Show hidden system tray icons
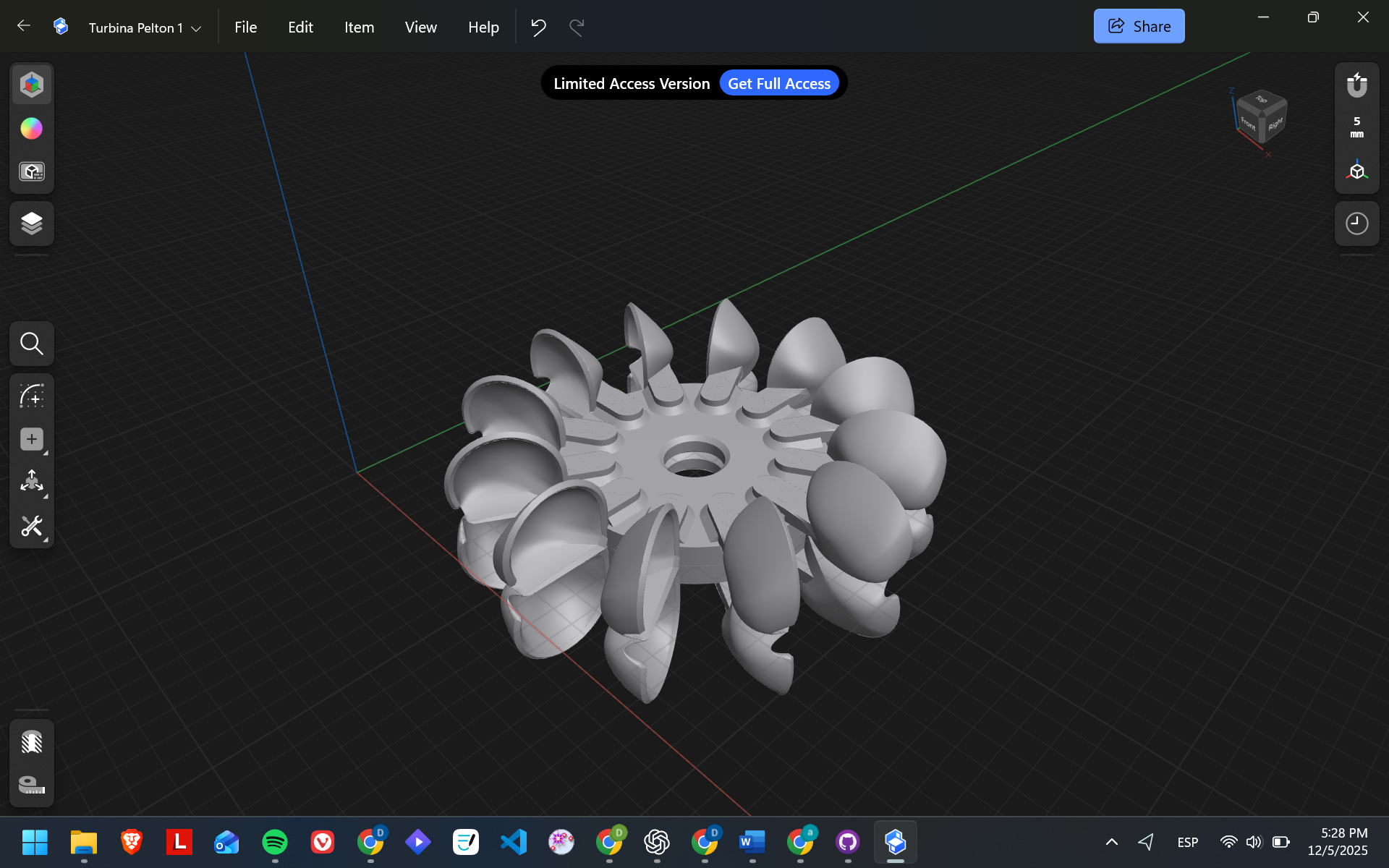Image resolution: width=1389 pixels, height=868 pixels. [1112, 842]
